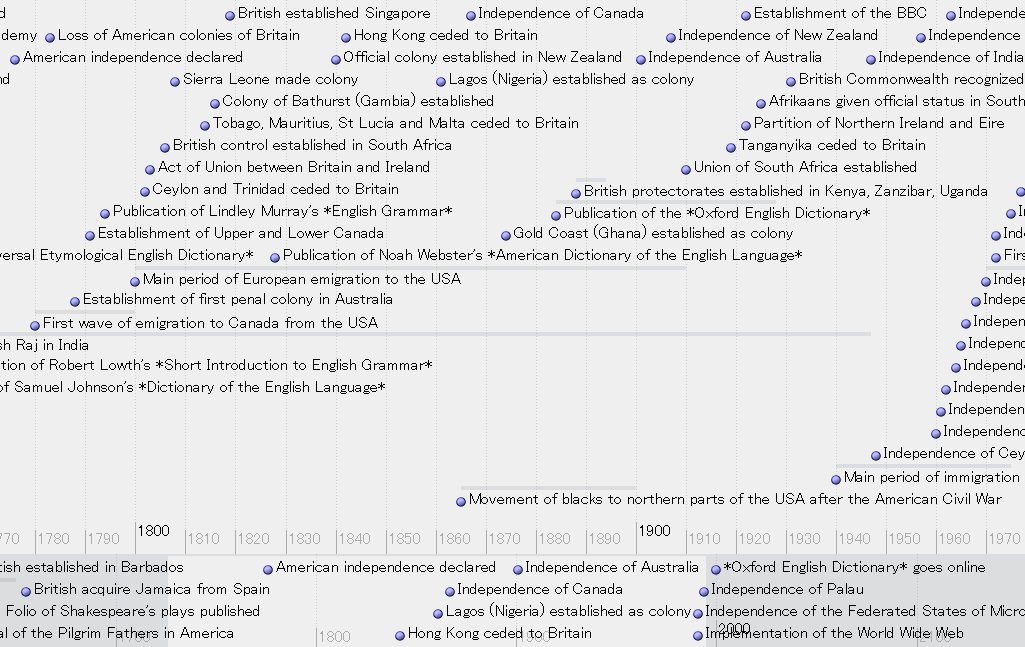The image size is (1025, 647).
Task: Click the dot for Noah Webster's dictionary publication
Action: point(275,257)
